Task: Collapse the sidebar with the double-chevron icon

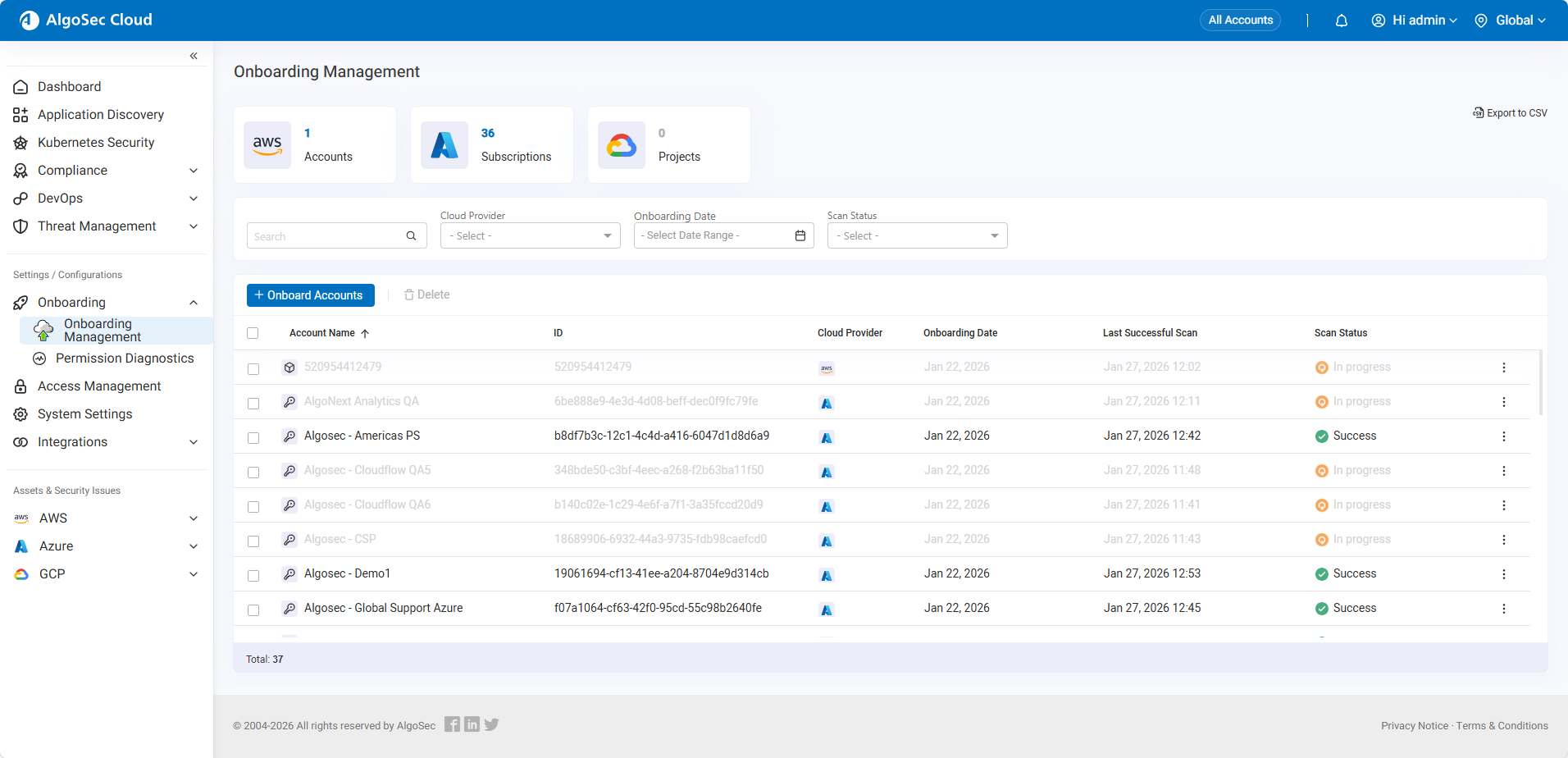Action: pos(194,56)
